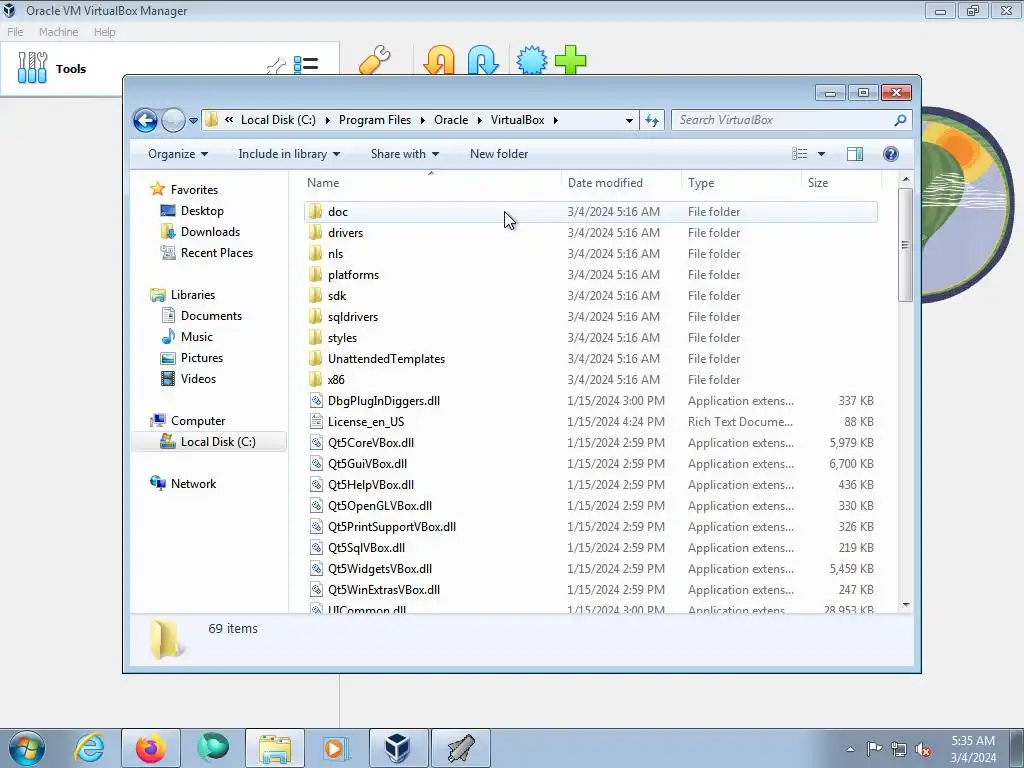Select the sdk folder

pos(590,296)
